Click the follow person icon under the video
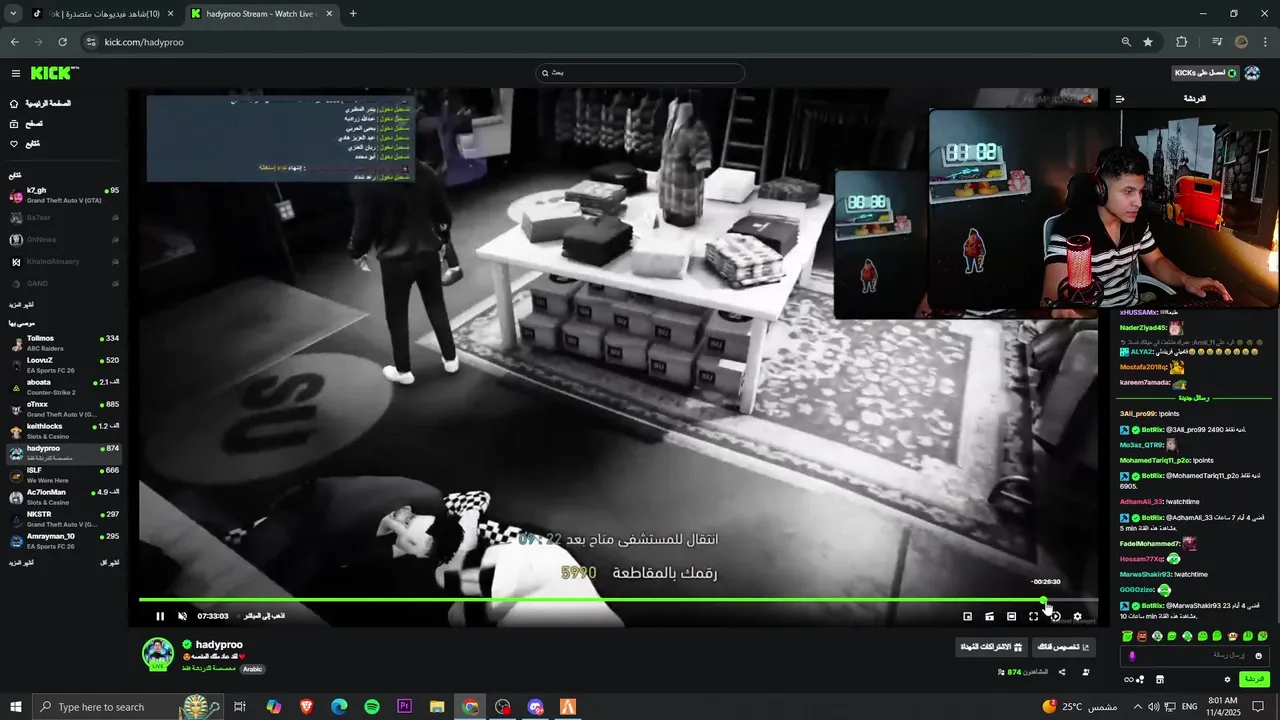Image resolution: width=1280 pixels, height=720 pixels. tap(1086, 672)
